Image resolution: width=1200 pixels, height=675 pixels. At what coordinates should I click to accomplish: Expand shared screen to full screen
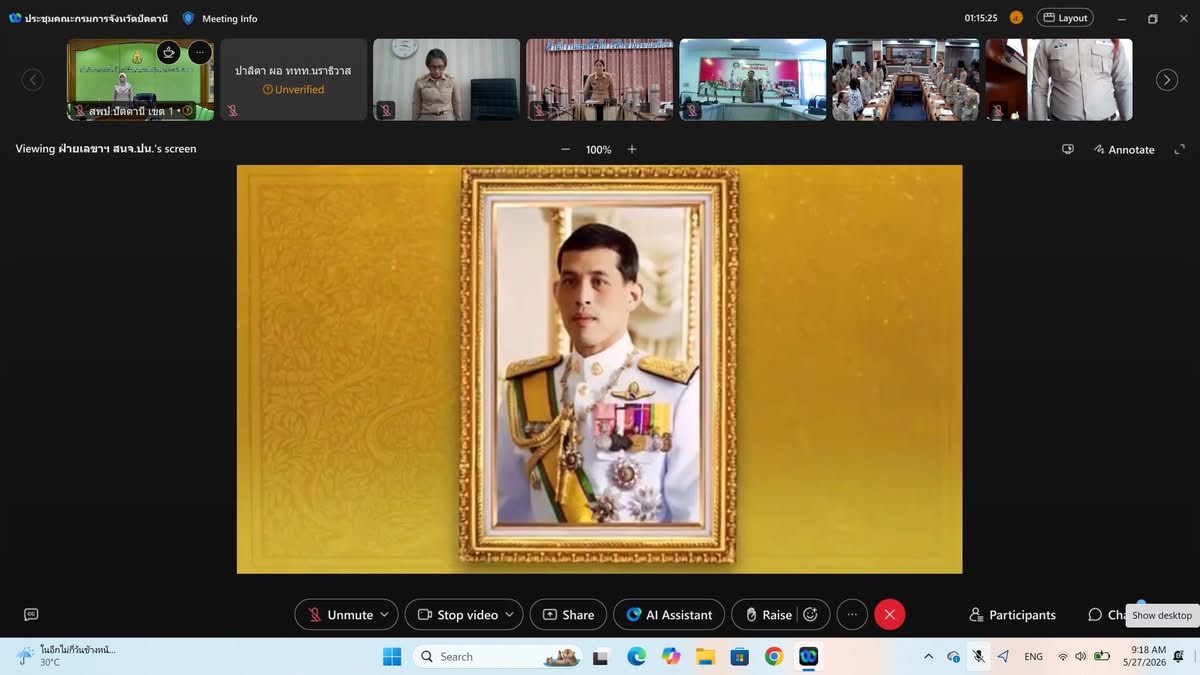click(1179, 149)
